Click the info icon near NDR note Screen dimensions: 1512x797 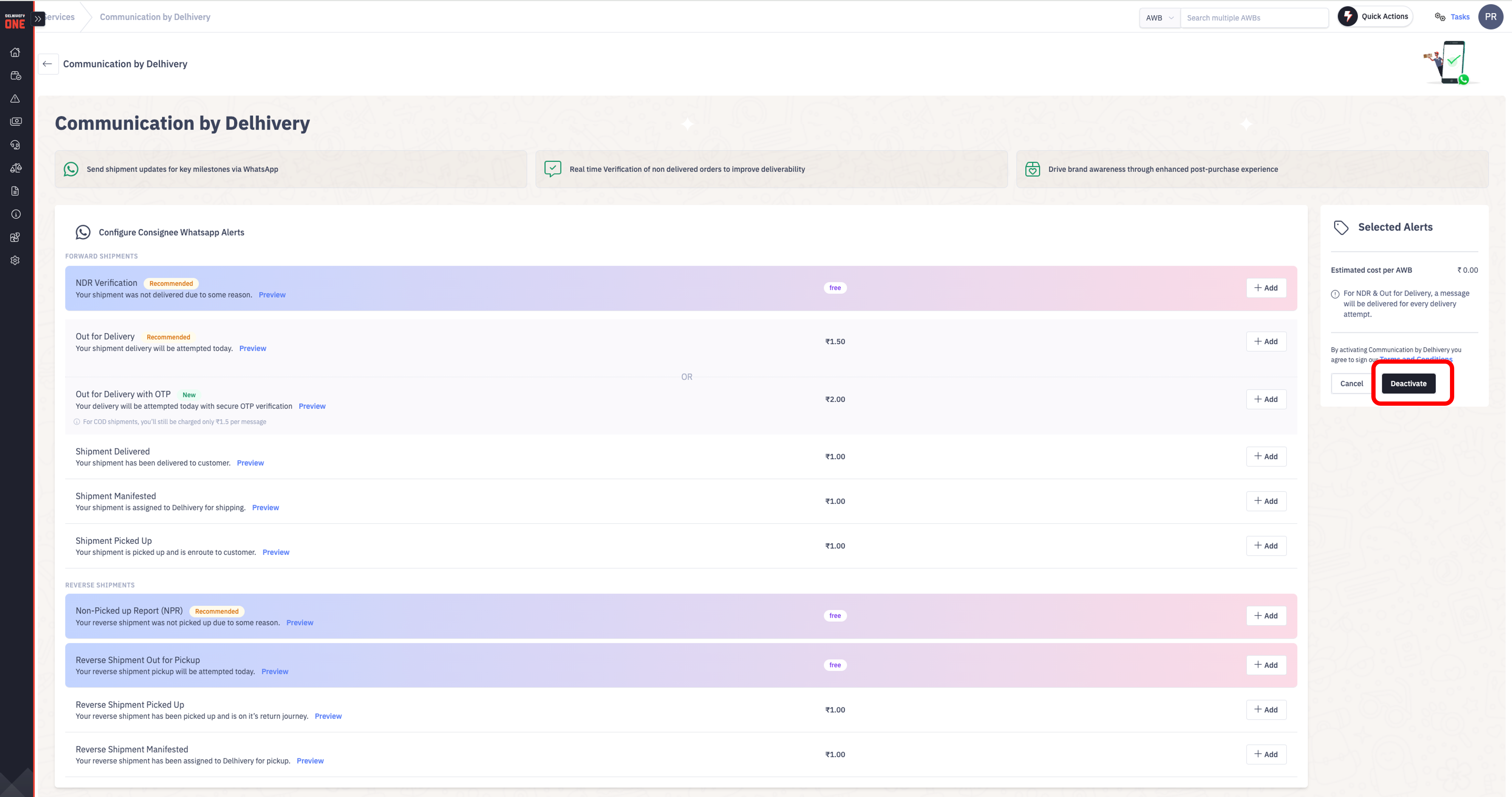click(x=1335, y=294)
